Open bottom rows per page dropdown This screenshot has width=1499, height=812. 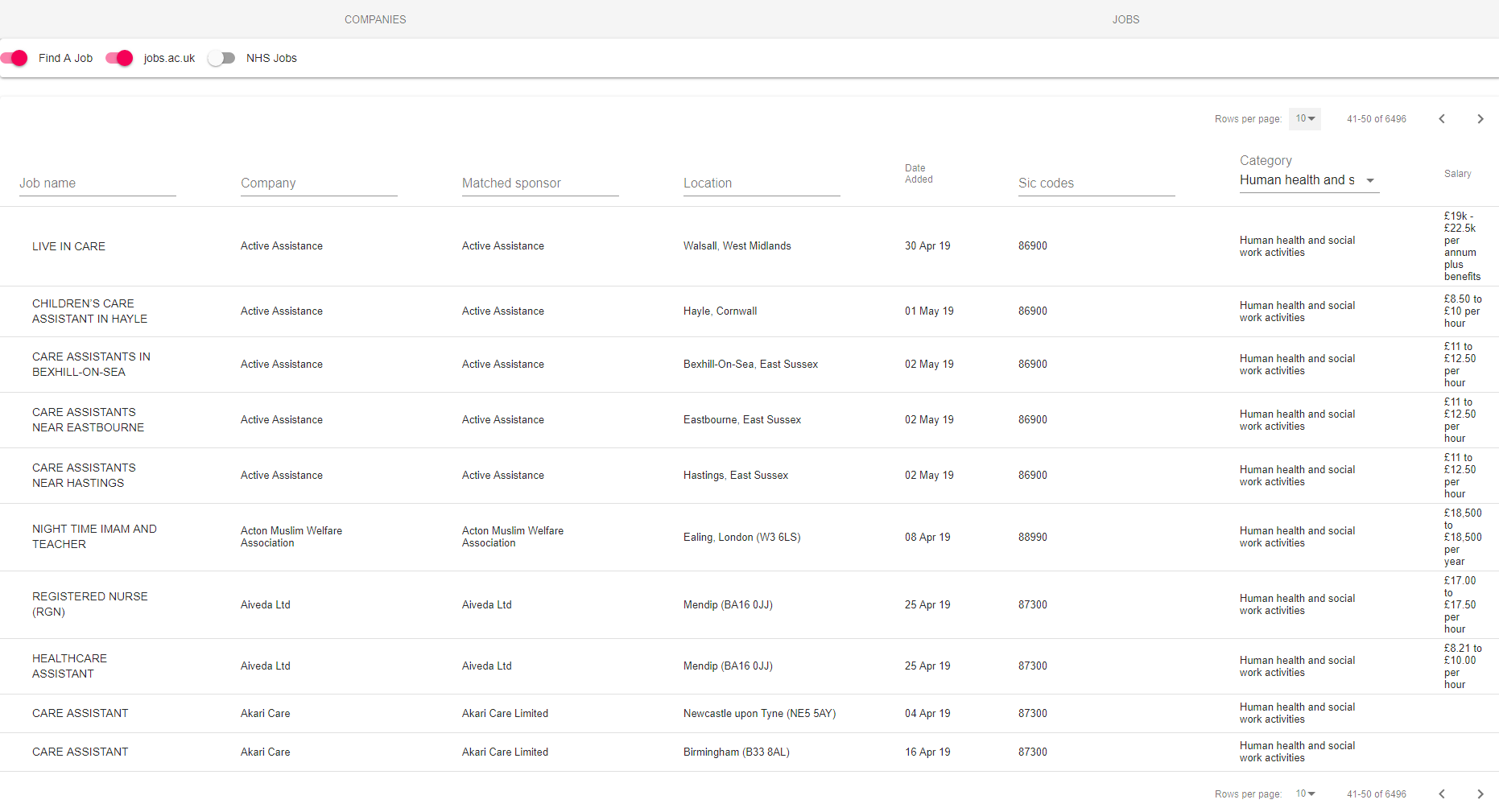(x=1304, y=794)
